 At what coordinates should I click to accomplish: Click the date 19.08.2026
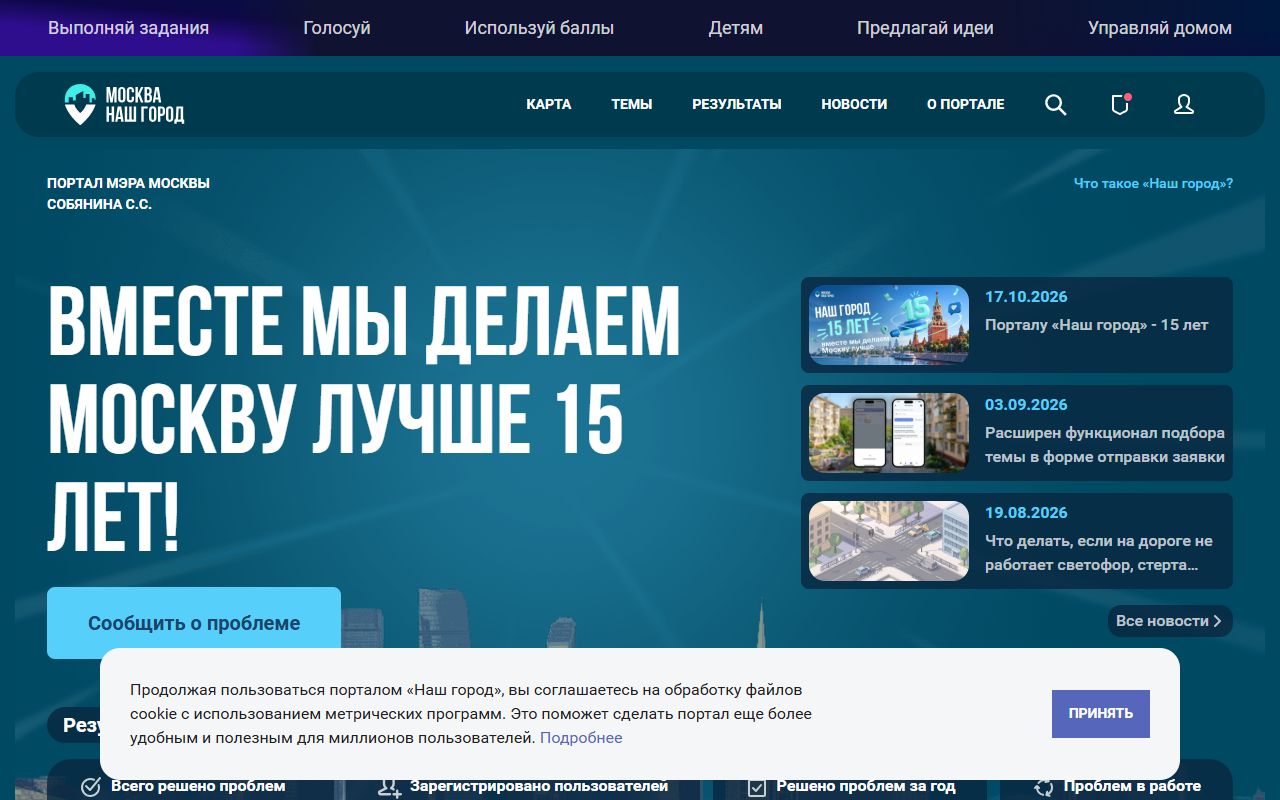(1026, 513)
